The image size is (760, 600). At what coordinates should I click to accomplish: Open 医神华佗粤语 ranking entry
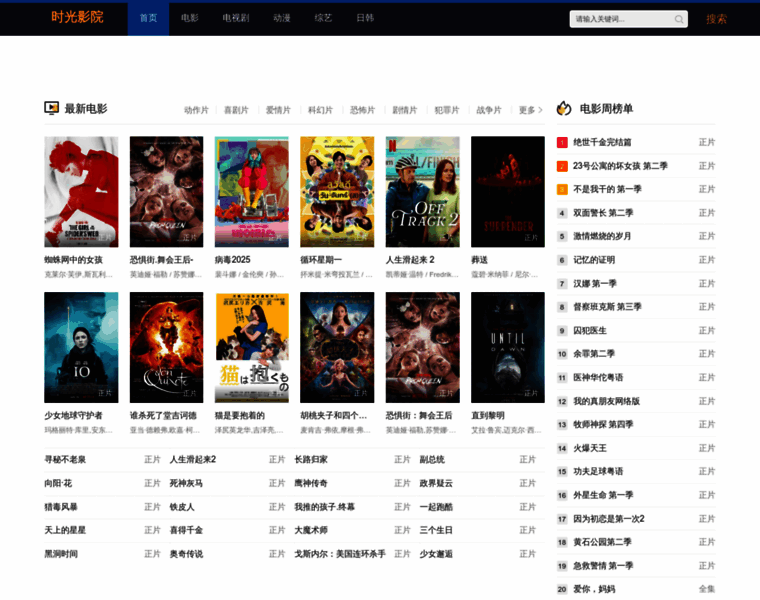coord(598,378)
